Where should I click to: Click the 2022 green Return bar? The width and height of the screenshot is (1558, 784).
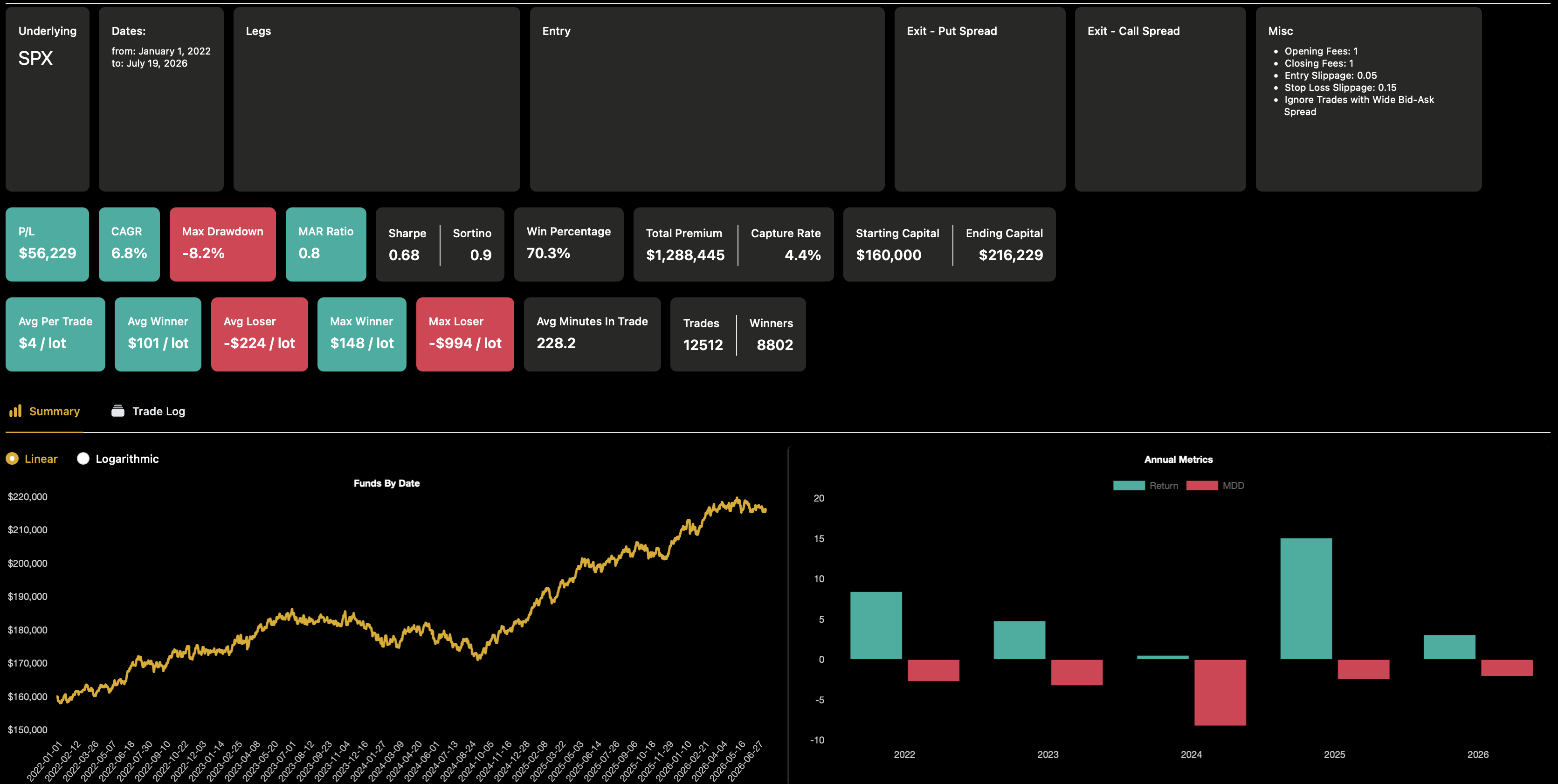(x=876, y=626)
